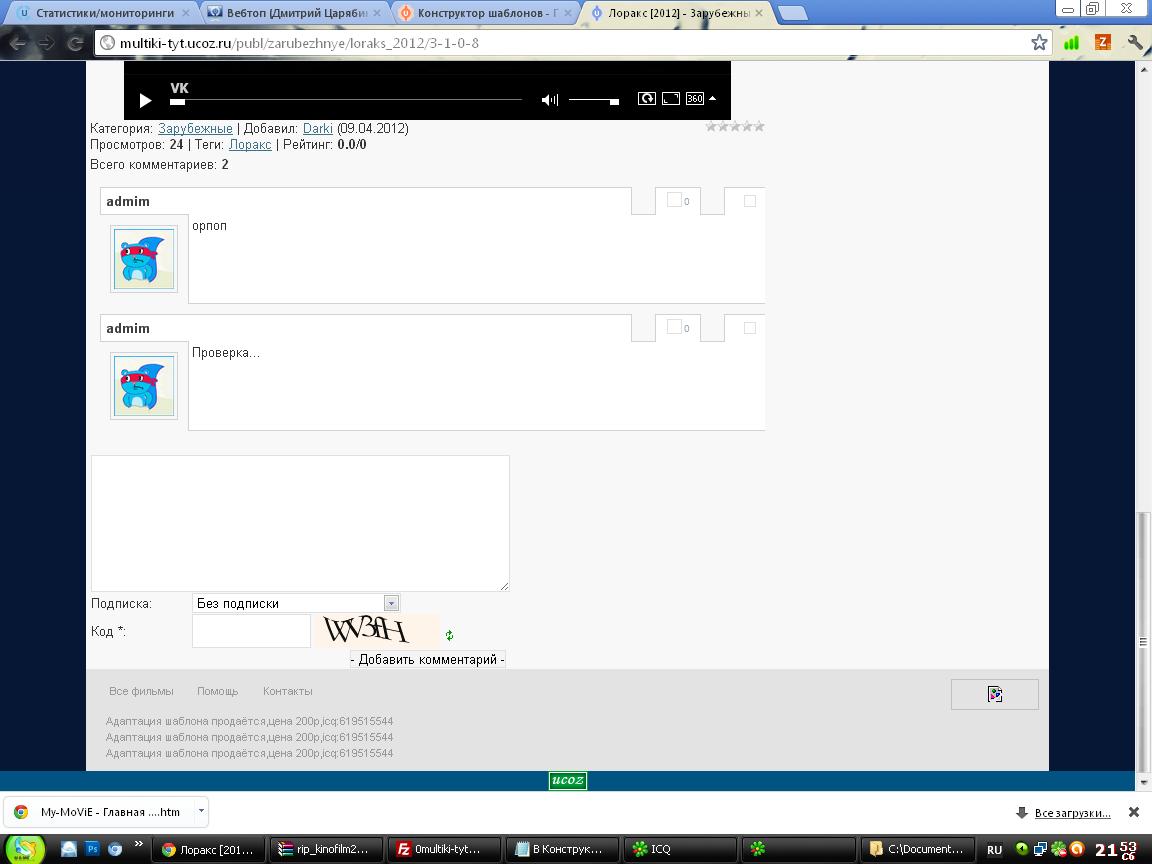Expand the 'Без подписки' subscription dropdown
This screenshot has width=1152, height=864.
point(391,603)
